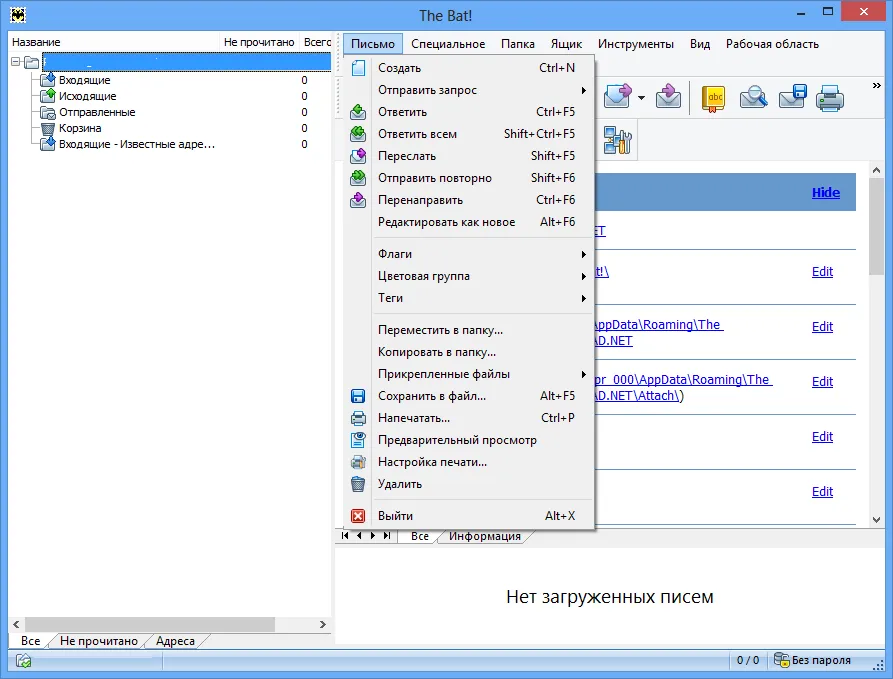The image size is (893, 679).
Task: Choose Ответить from the menu
Action: 469,112
